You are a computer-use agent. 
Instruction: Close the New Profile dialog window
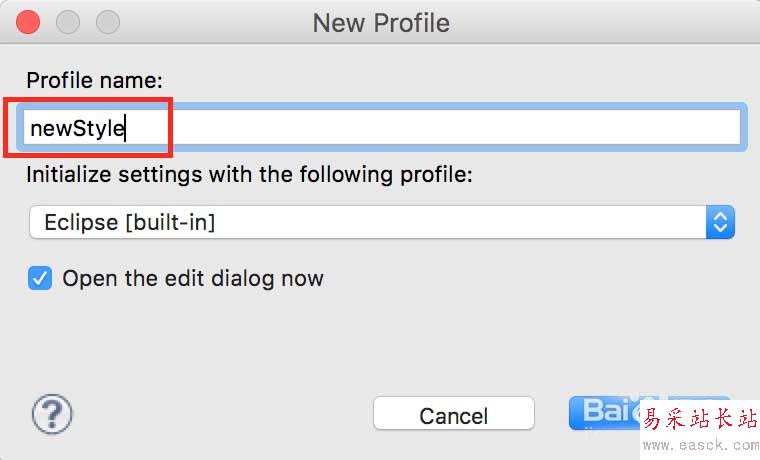(29, 21)
